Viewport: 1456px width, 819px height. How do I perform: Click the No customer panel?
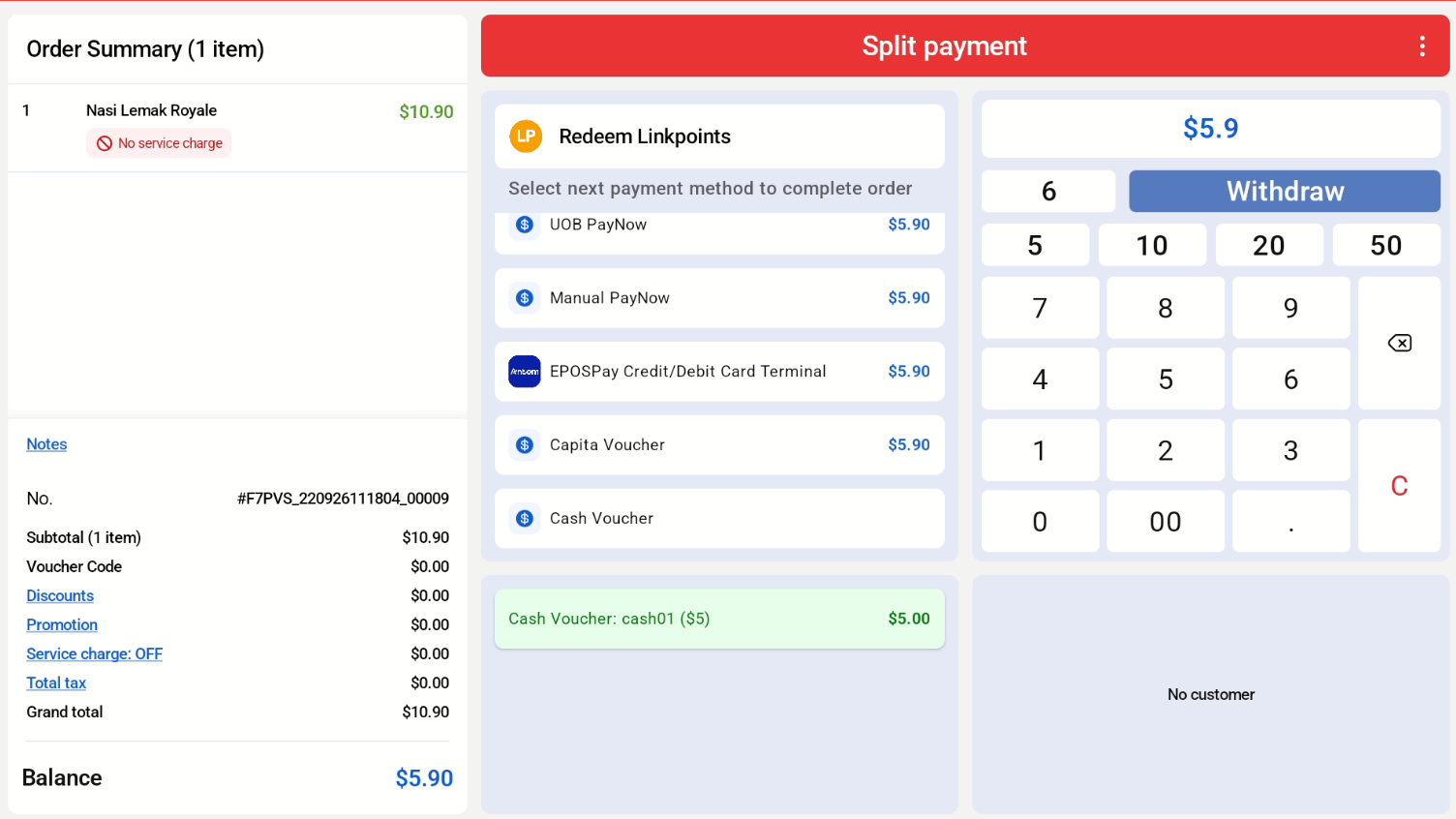click(x=1210, y=694)
